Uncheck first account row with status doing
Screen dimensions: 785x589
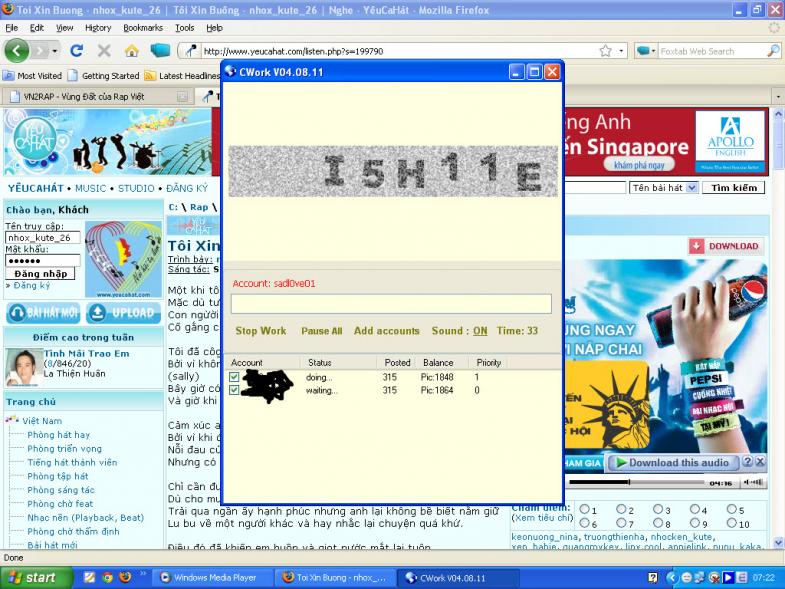(x=234, y=377)
